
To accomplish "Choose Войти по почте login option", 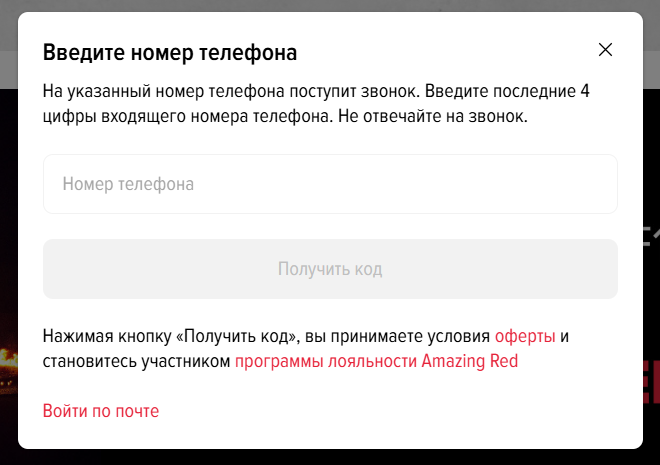I will 101,411.
